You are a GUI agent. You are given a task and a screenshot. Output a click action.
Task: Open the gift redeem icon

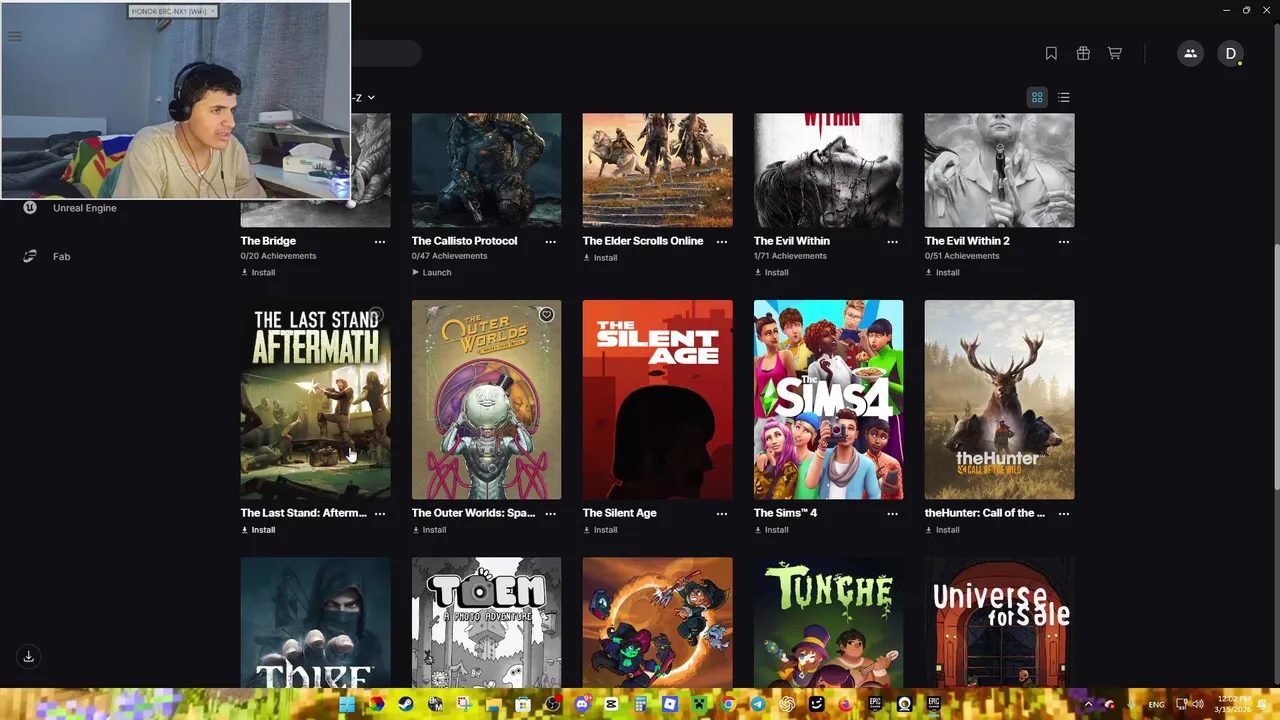1083,54
